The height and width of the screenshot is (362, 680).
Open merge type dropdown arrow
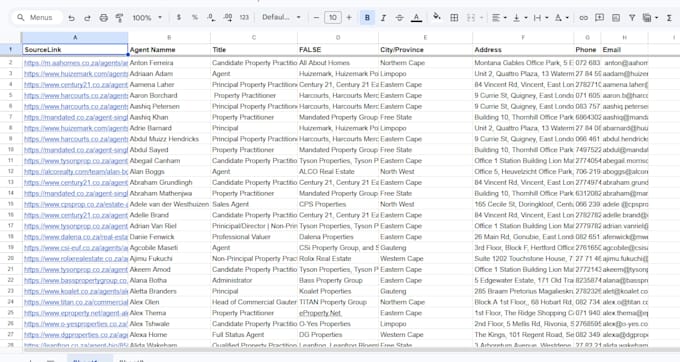pyautogui.click(x=481, y=18)
